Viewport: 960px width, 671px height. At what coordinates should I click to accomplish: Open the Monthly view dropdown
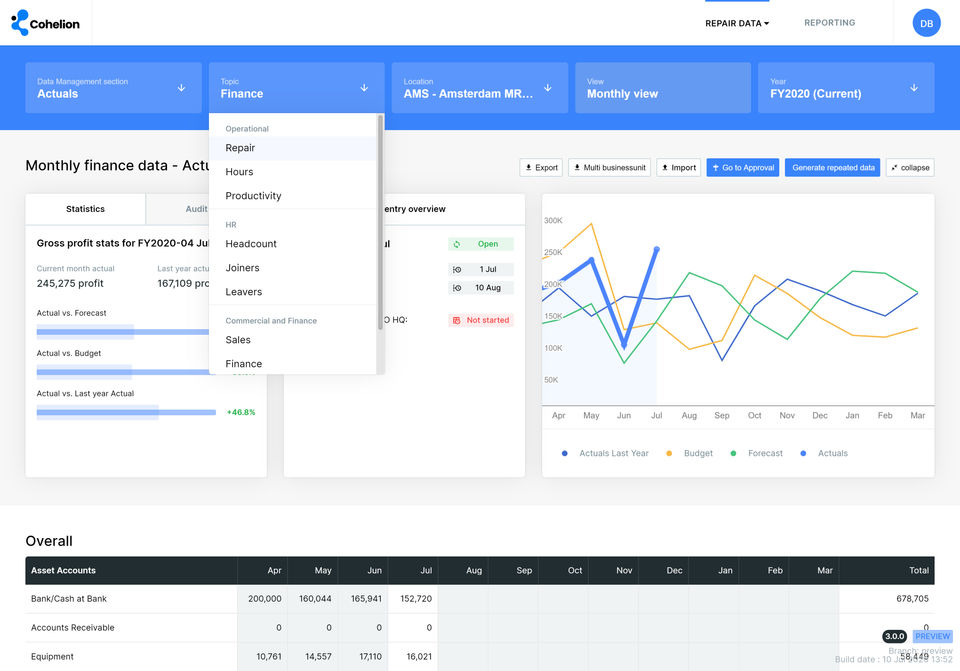coord(662,88)
